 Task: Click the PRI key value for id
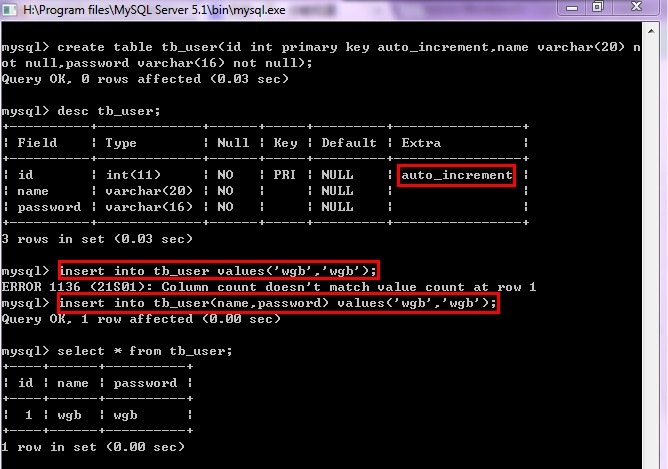(287, 175)
